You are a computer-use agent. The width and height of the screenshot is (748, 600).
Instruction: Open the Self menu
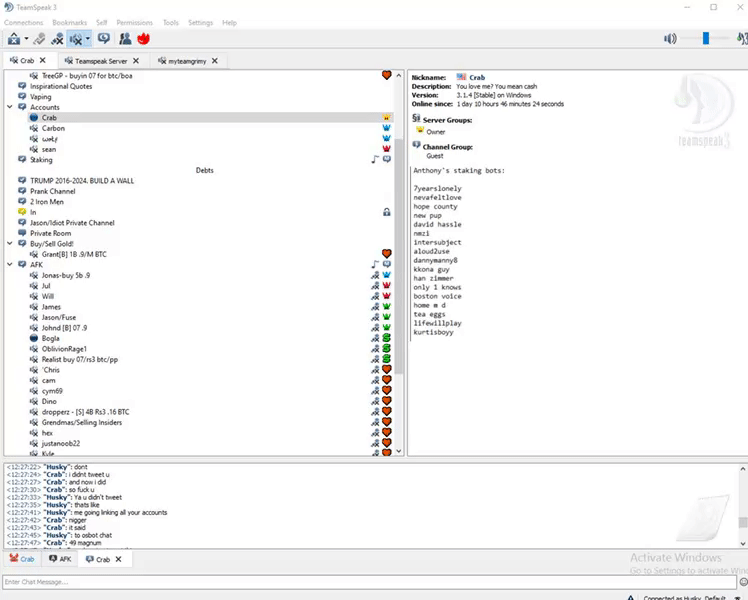tap(102, 22)
